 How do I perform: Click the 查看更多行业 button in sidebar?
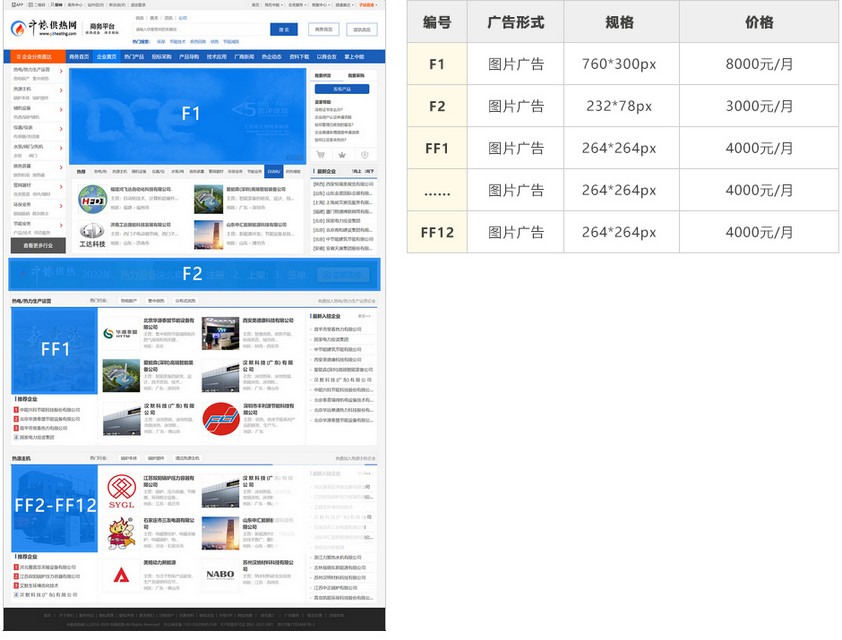[x=38, y=245]
